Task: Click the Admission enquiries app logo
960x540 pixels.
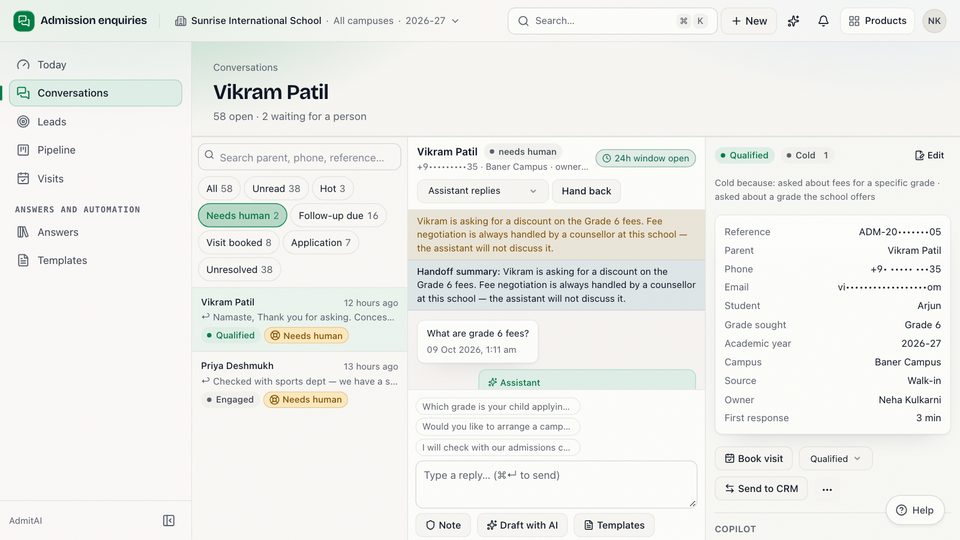Action: coord(24,20)
